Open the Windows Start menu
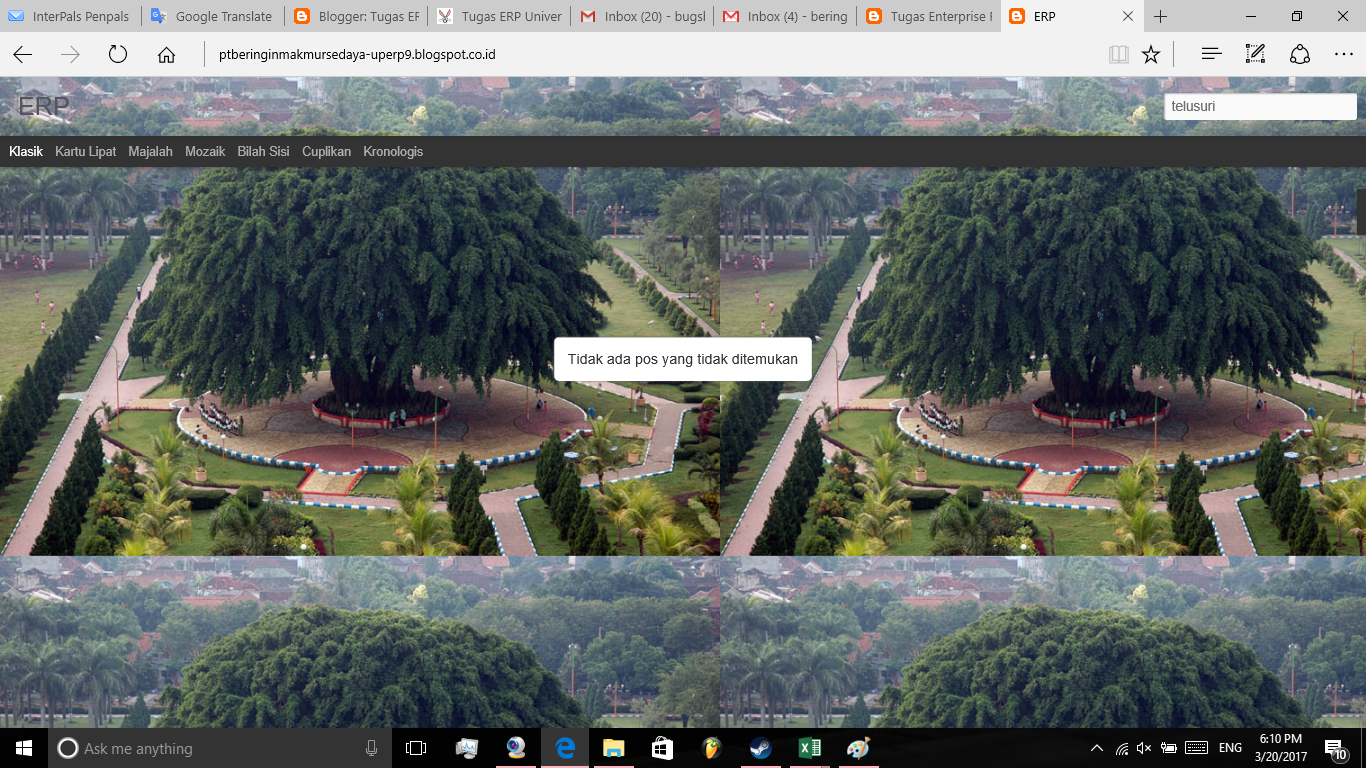Screen dimensions: 1366x768 pyautogui.click(x=24, y=748)
